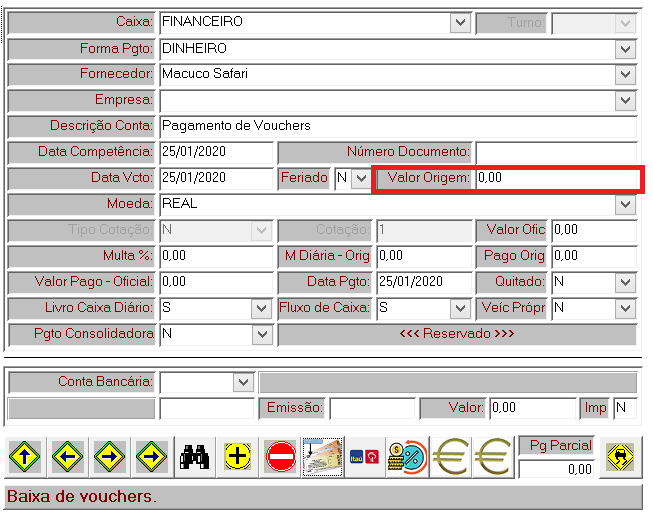Open the Pgto Consolidadora dropdown
Viewport: 653px width, 517px height.
[262, 334]
